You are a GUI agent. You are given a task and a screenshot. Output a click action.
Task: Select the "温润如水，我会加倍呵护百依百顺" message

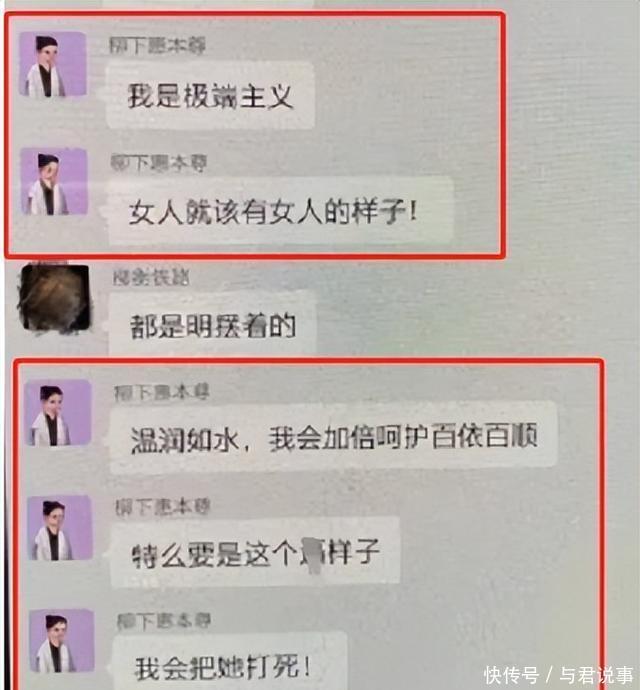334,439
